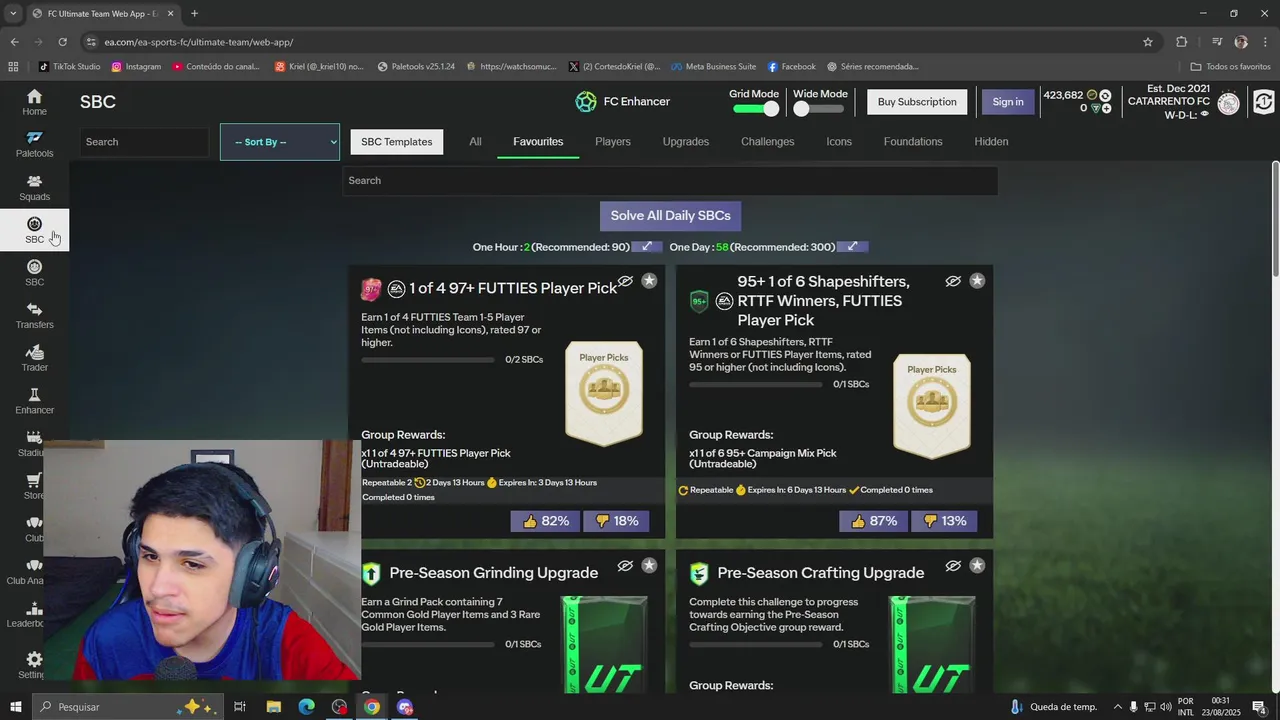Click the club crest badge icon
The image size is (1280, 720).
[x=1229, y=102]
